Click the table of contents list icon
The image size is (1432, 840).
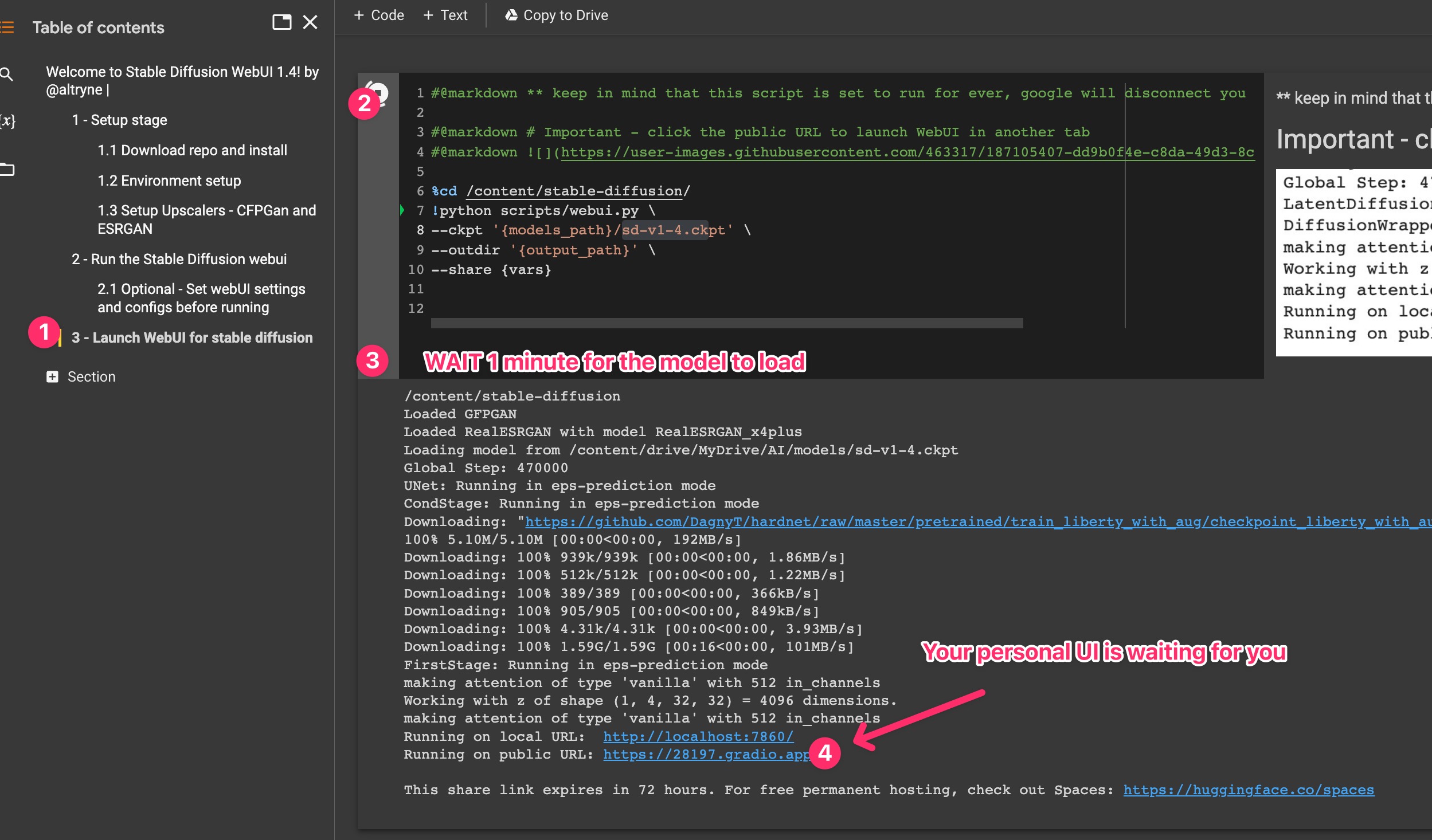coord(7,27)
